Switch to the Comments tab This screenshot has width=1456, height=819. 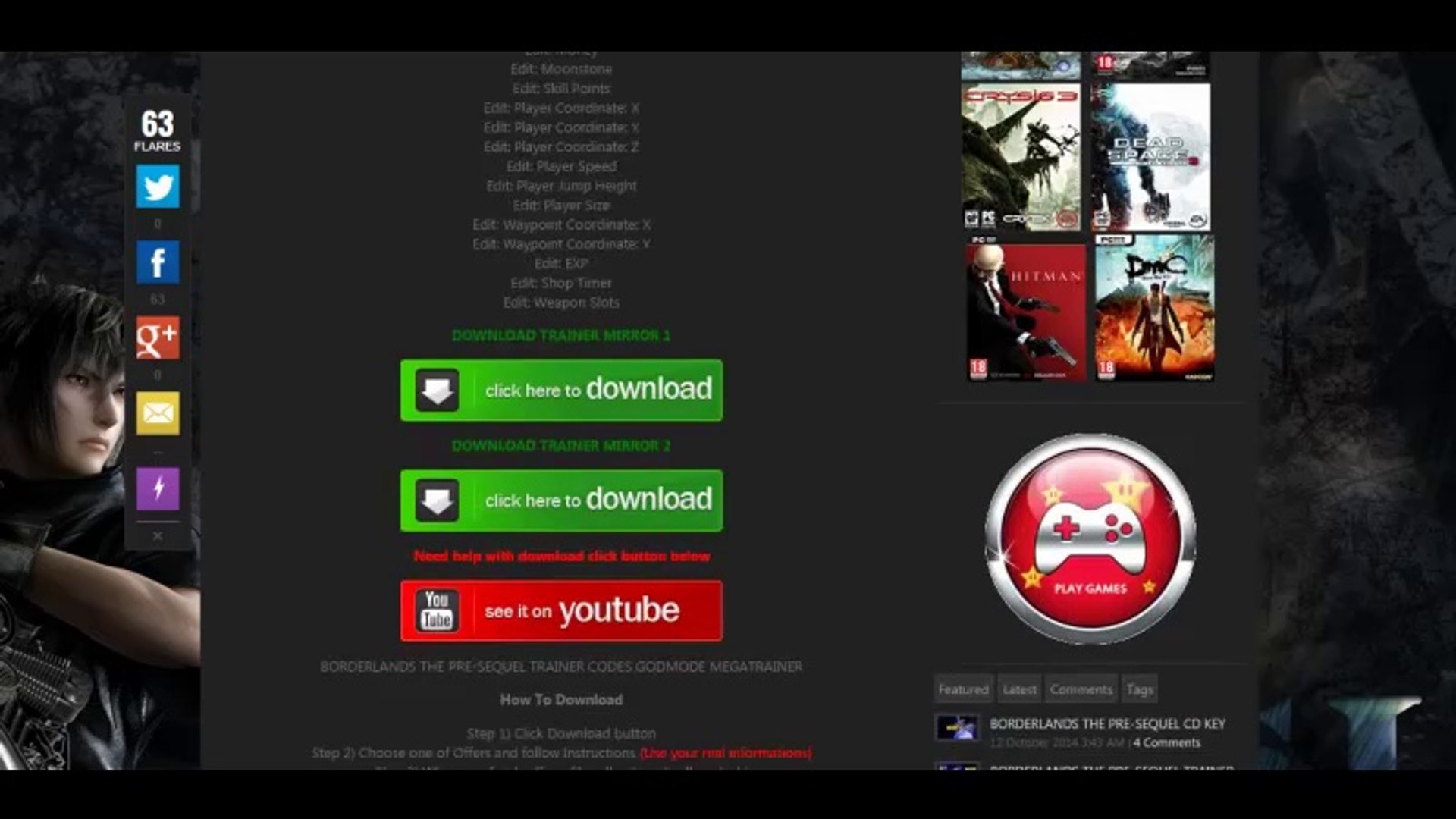tap(1081, 689)
